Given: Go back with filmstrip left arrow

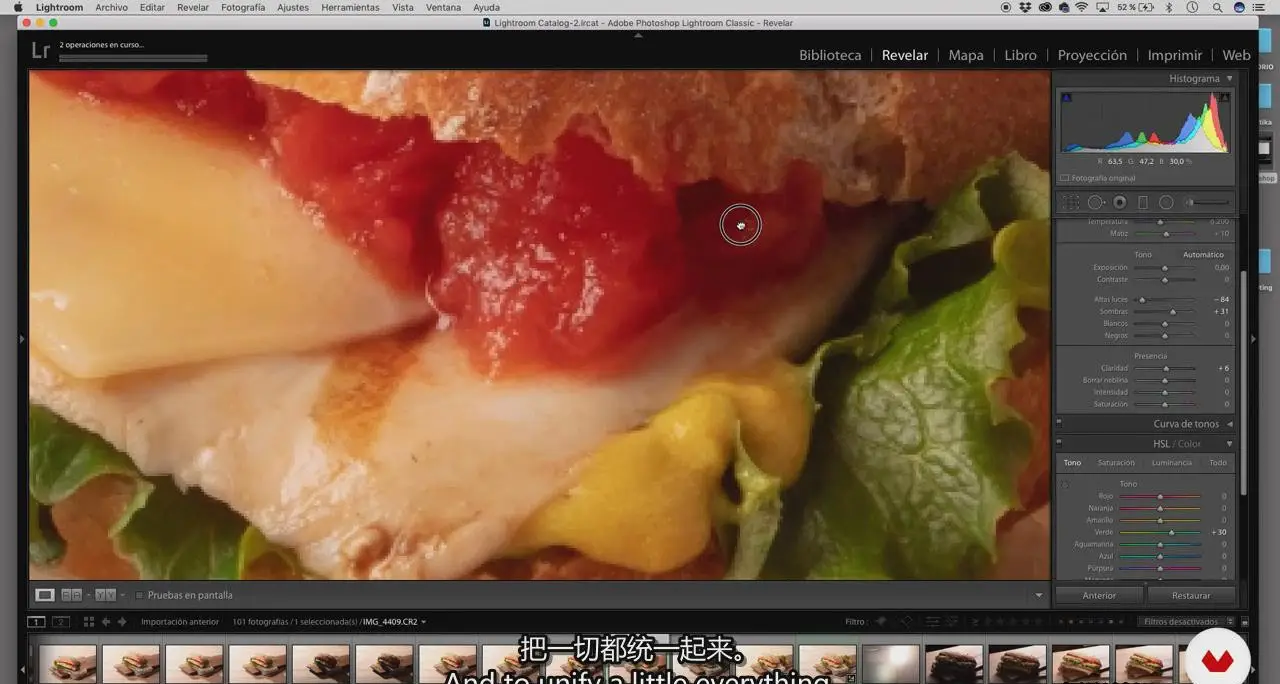Looking at the screenshot, I should pyautogui.click(x=106, y=622).
